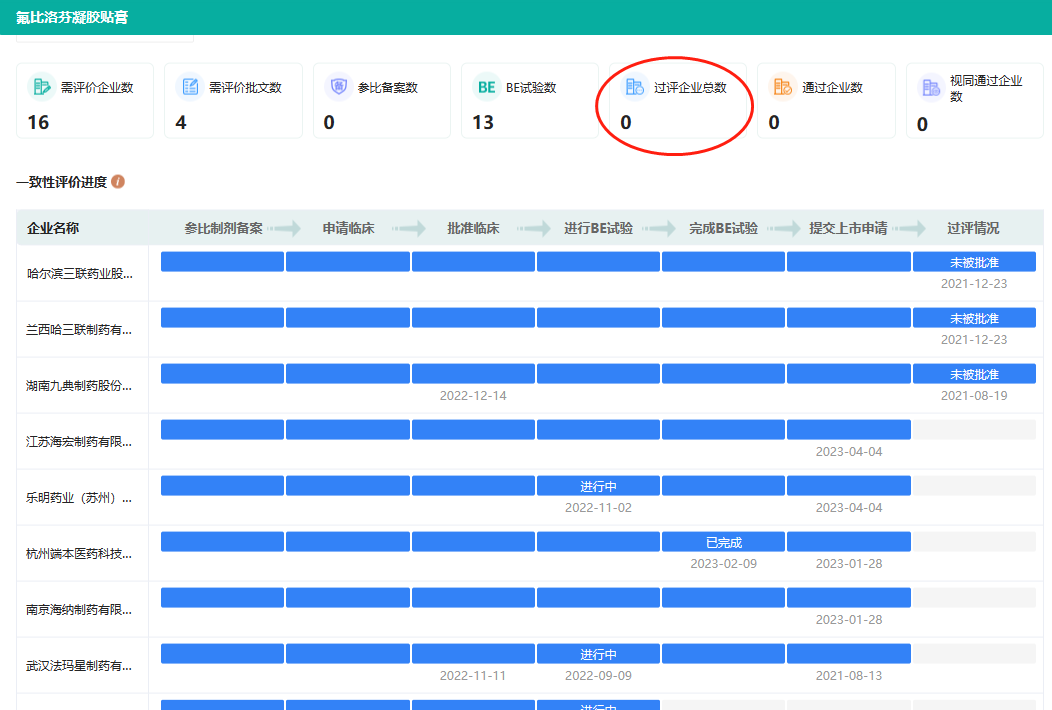
Task: Select company 武汉法玛星制药有...
Action: [x=79, y=666]
